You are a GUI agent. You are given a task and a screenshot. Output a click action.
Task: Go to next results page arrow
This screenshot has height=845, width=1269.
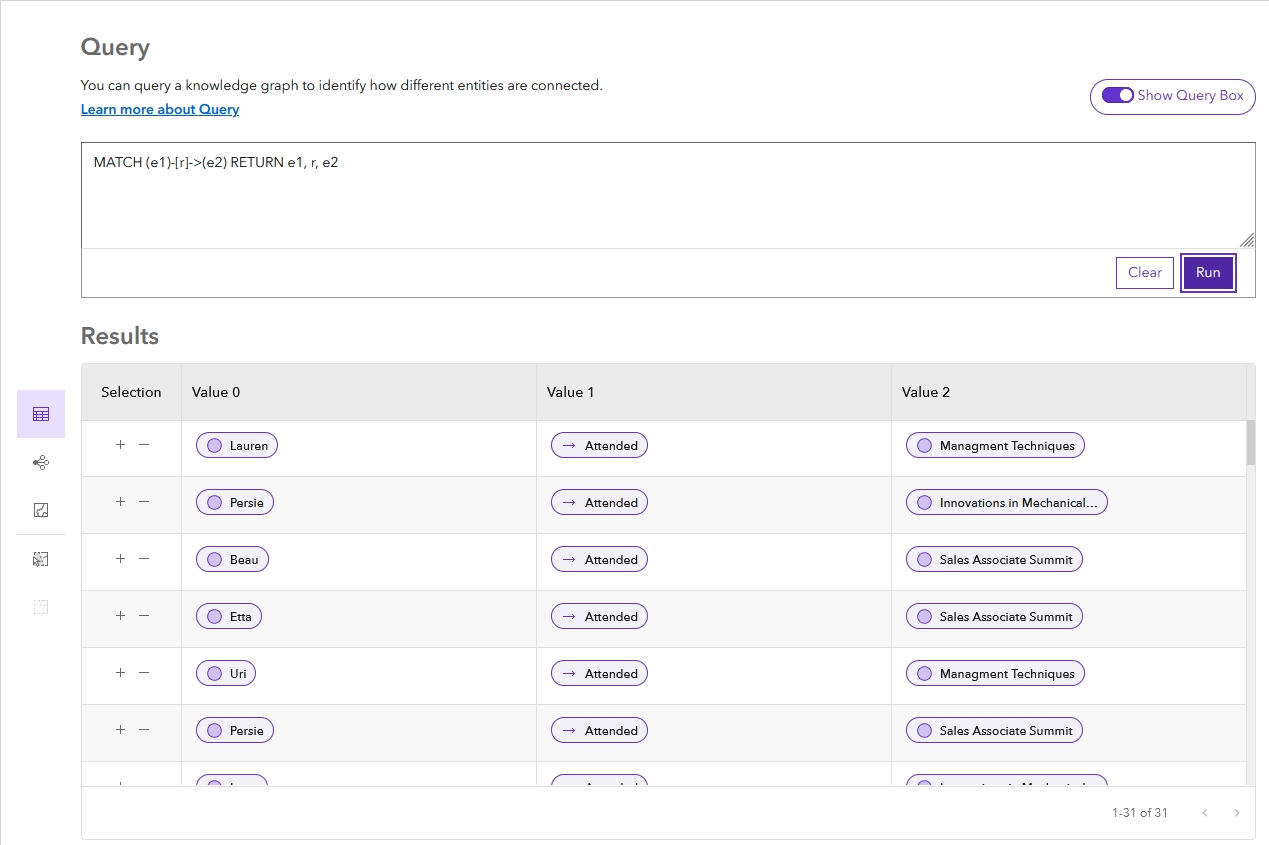[1237, 813]
